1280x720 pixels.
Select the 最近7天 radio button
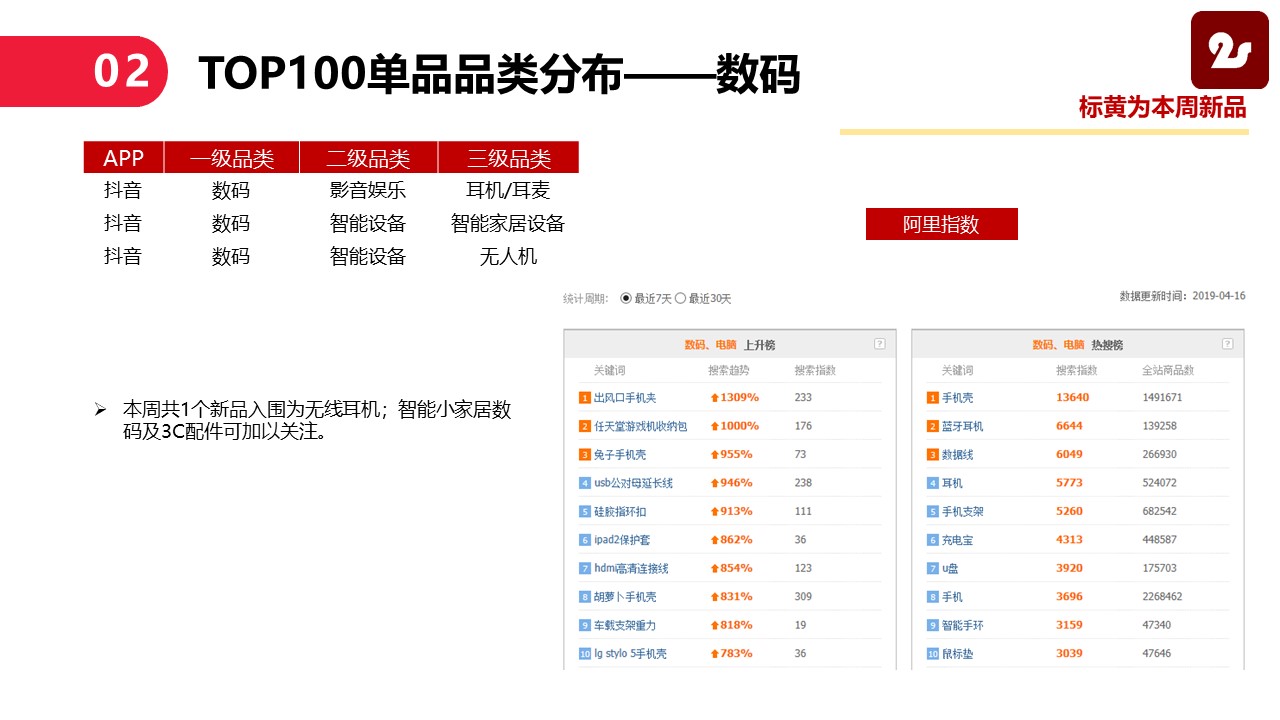[x=626, y=298]
